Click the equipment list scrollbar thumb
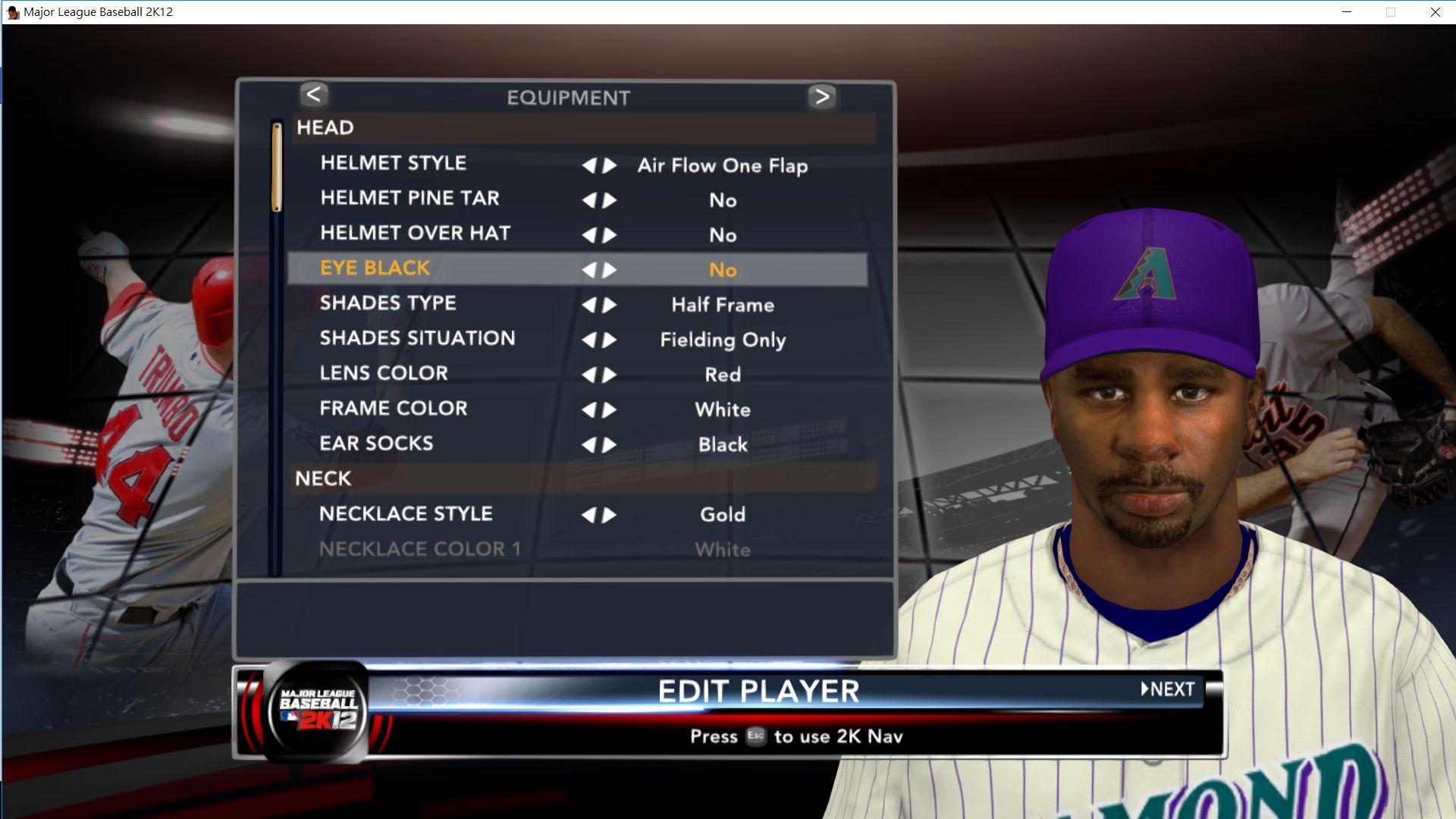 [277, 167]
